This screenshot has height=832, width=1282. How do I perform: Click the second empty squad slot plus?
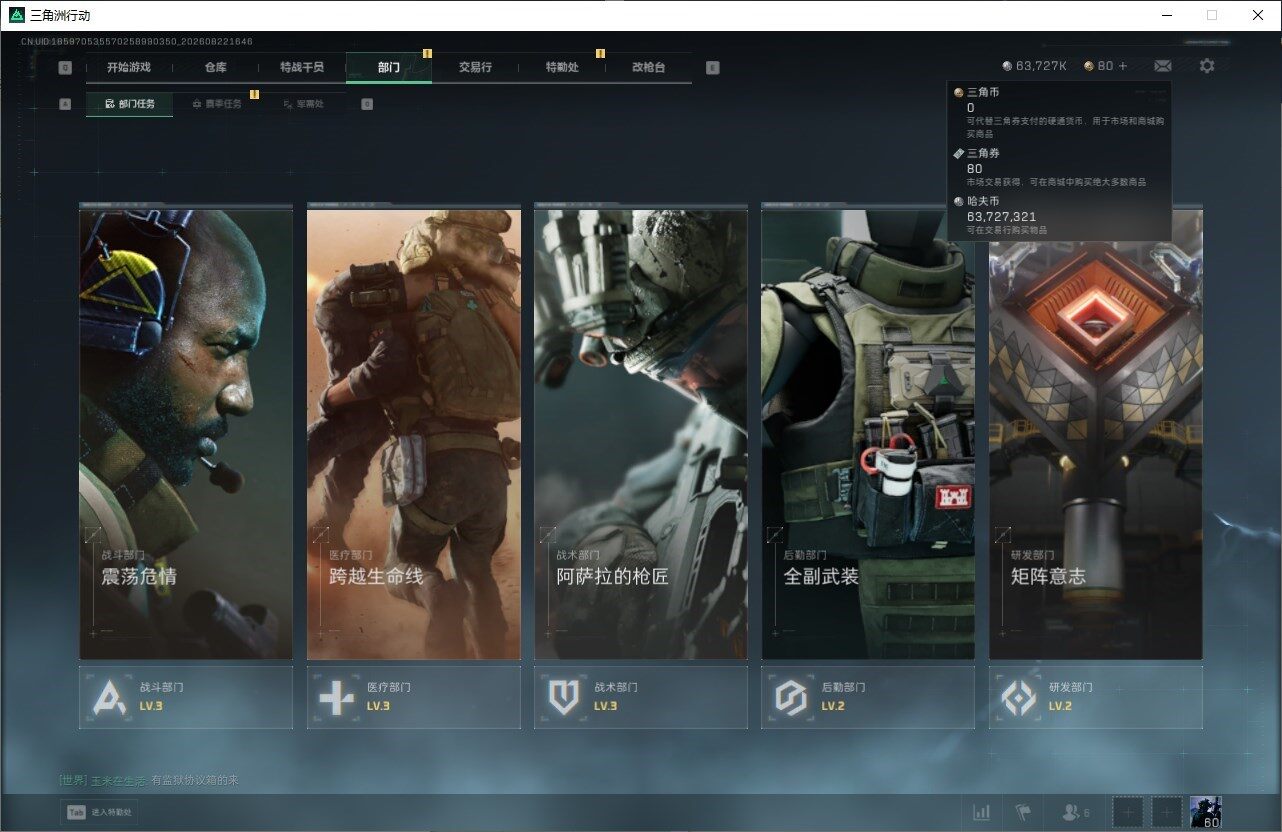(x=1166, y=813)
